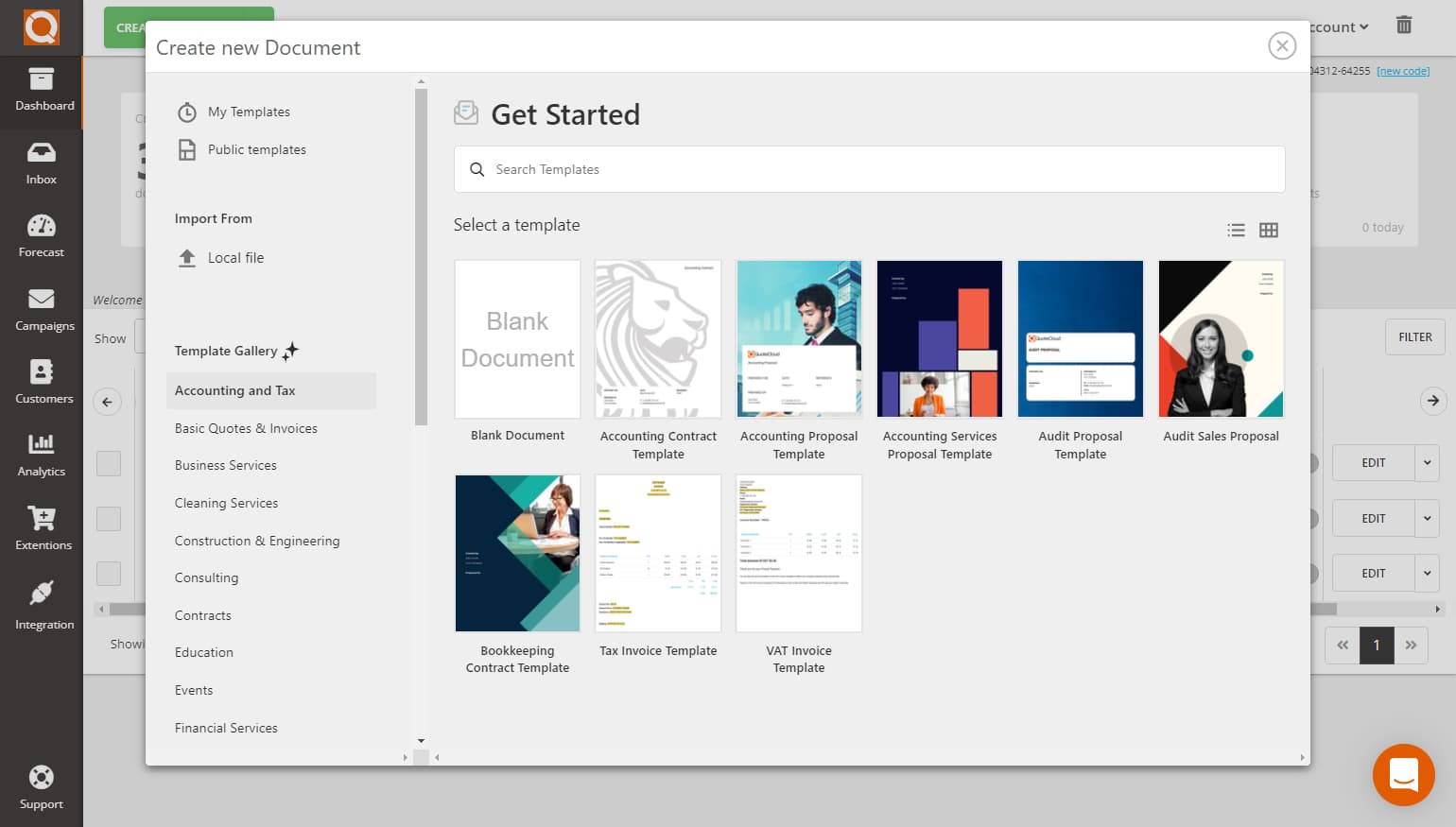The height and width of the screenshot is (827, 1456).
Task: Open the Integration plug icon
Action: click(42, 594)
